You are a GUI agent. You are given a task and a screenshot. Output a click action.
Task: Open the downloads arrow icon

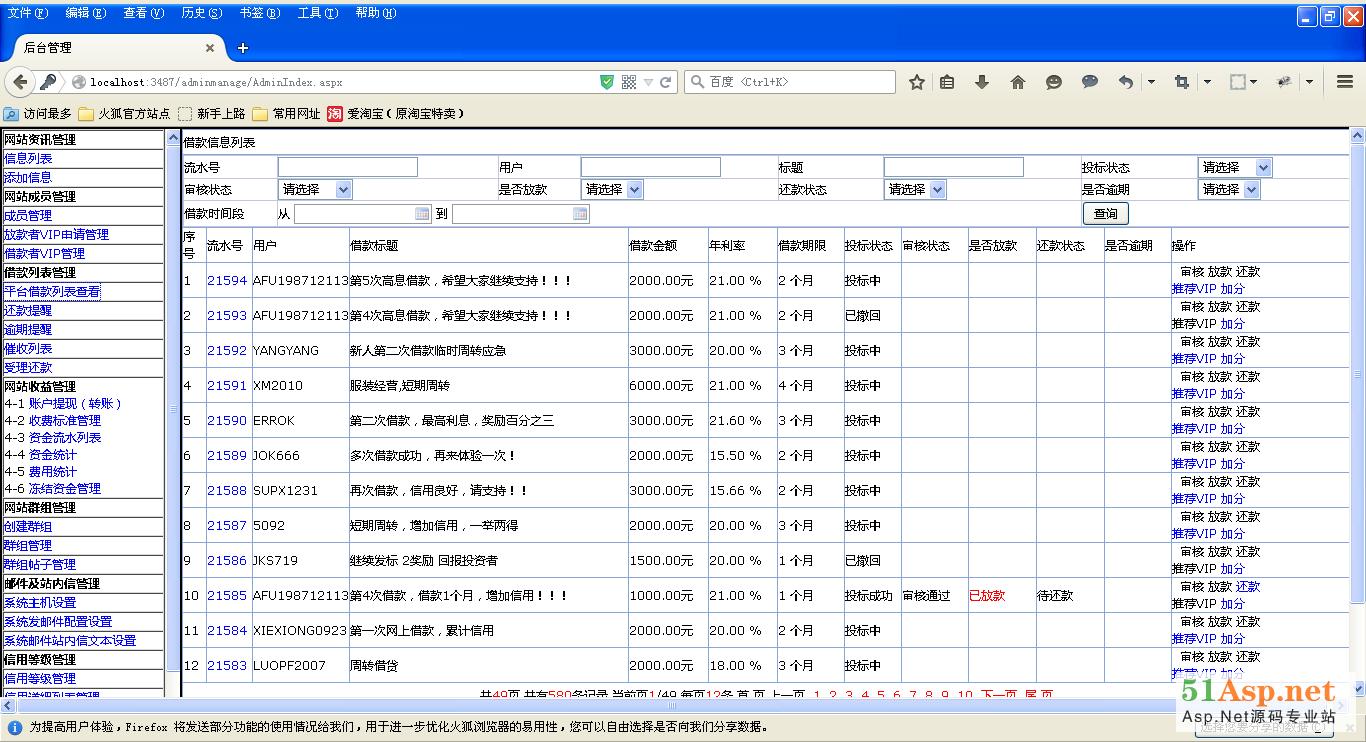pos(981,82)
